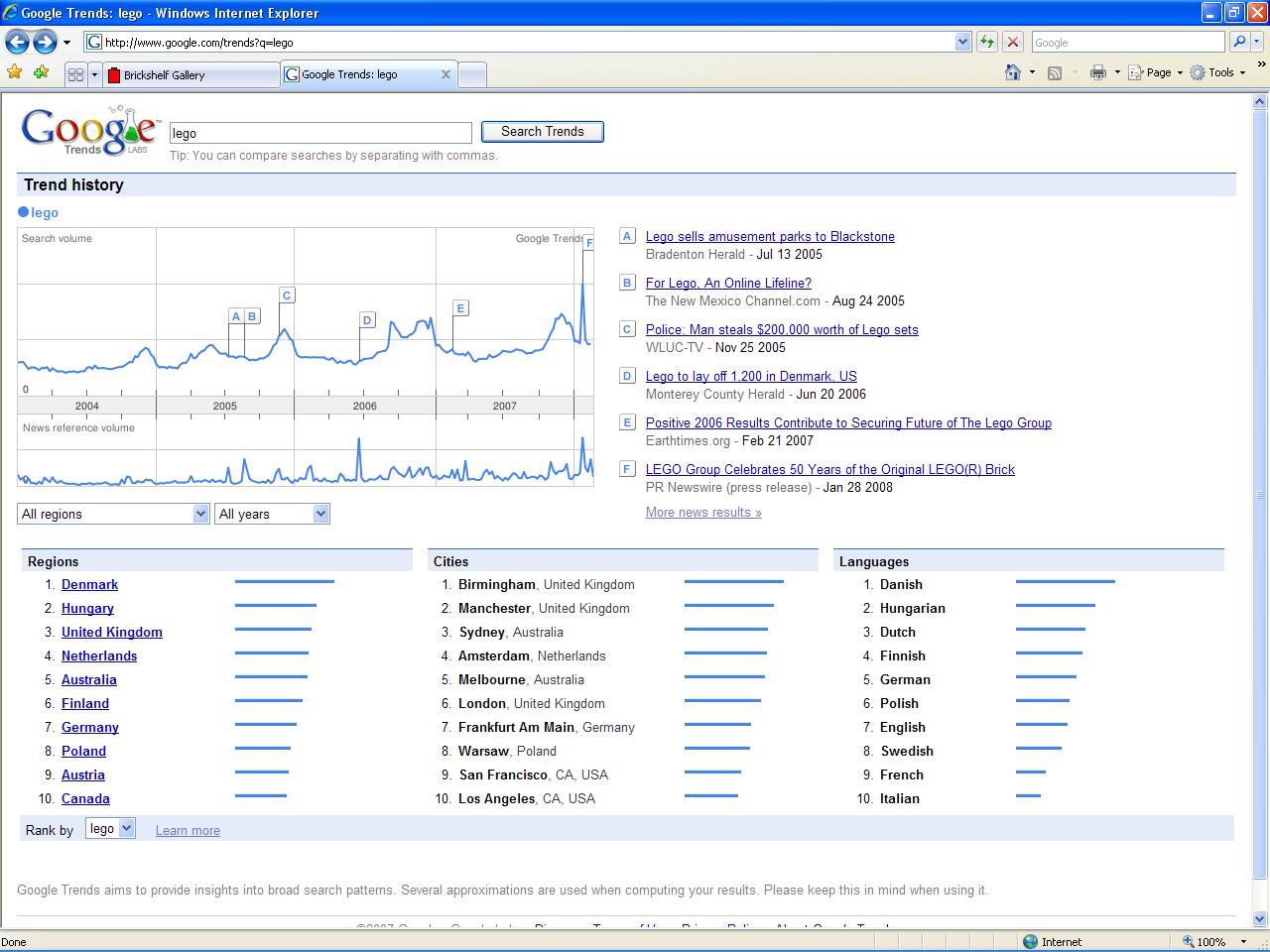Screen dimensions: 1270x952
Task: Open the Tools menu
Action: (x=1218, y=72)
